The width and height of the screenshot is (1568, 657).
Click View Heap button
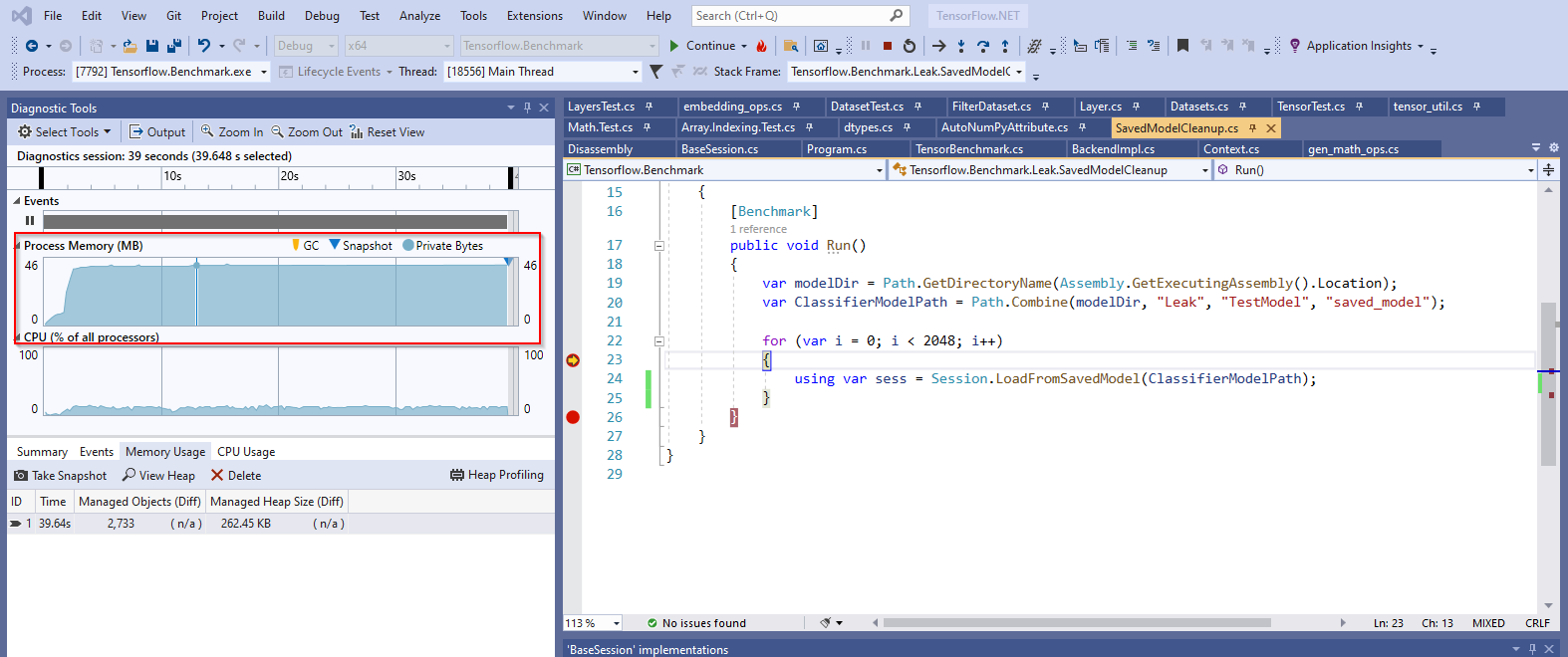(x=159, y=476)
